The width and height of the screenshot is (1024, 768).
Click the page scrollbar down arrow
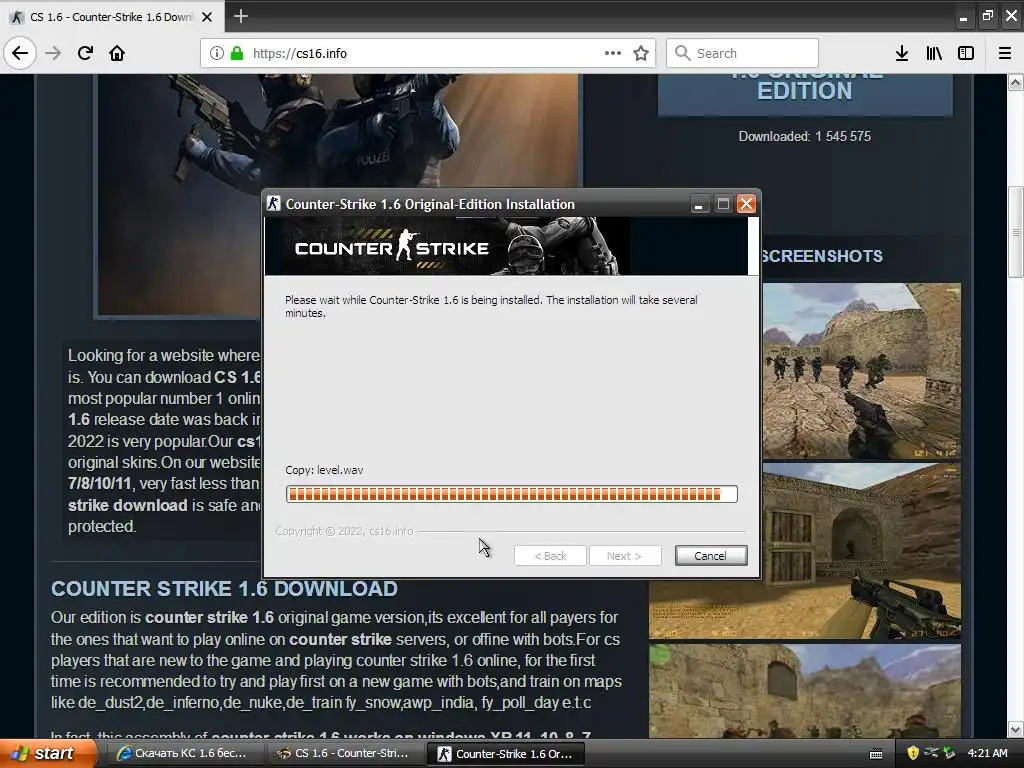tap(1015, 729)
